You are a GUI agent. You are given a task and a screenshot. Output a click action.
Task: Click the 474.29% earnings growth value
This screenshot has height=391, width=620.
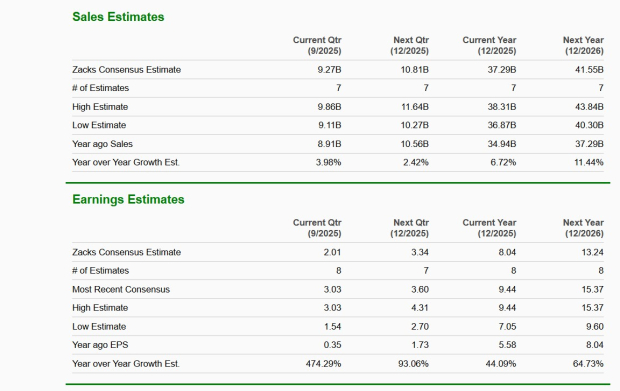pyautogui.click(x=323, y=364)
